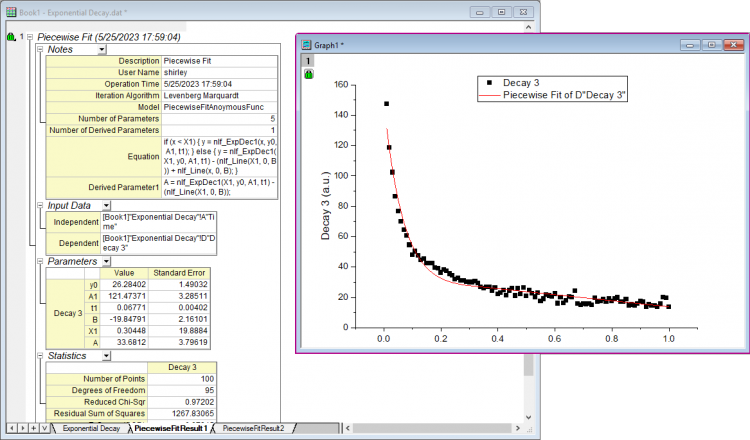Click Reduced Chi-Sqr value 0.97202
The image size is (750, 440).
[182, 402]
